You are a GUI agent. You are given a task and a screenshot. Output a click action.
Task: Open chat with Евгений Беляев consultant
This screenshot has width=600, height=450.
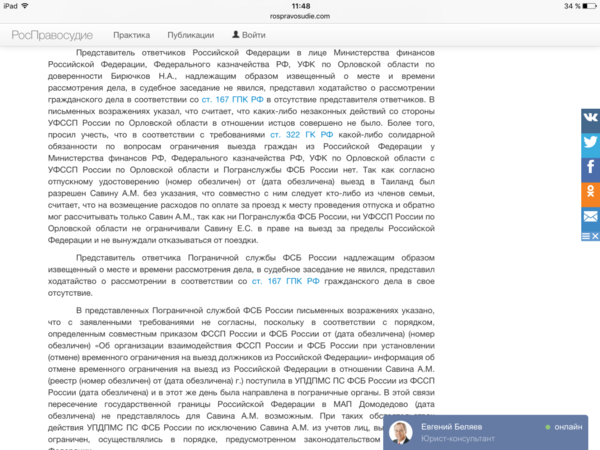pos(486,432)
